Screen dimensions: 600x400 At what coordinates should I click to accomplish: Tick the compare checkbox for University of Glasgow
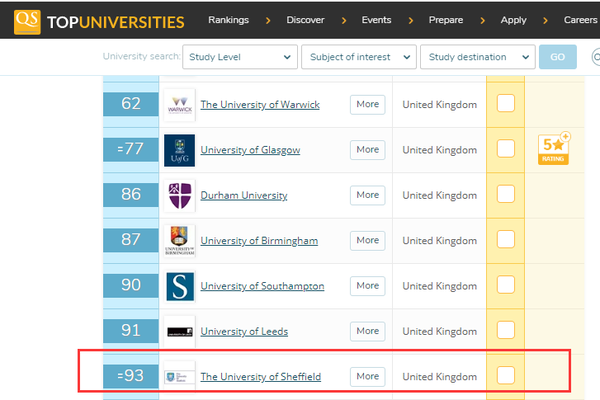(x=505, y=149)
